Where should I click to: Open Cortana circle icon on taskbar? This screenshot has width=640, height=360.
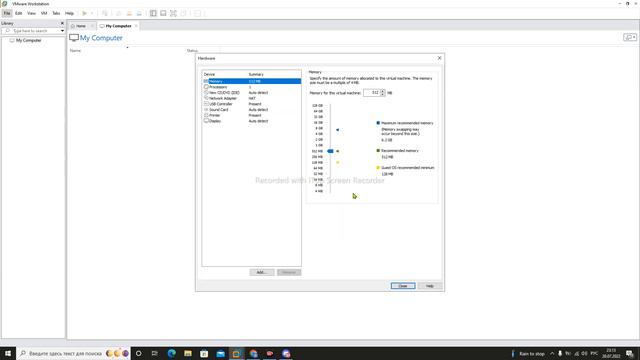pyautogui.click(x=139, y=353)
